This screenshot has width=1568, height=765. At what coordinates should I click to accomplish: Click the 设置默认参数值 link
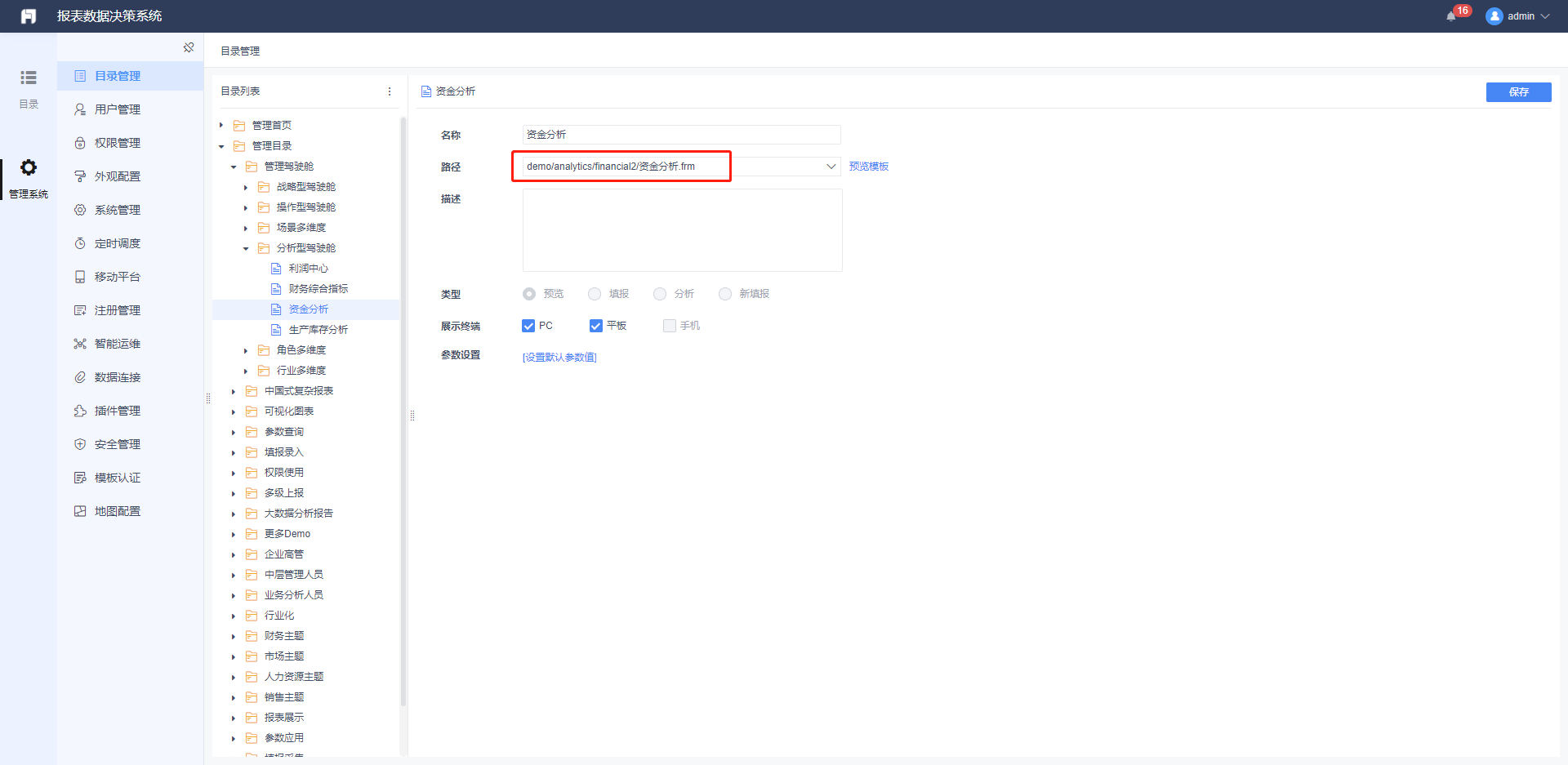pos(559,358)
